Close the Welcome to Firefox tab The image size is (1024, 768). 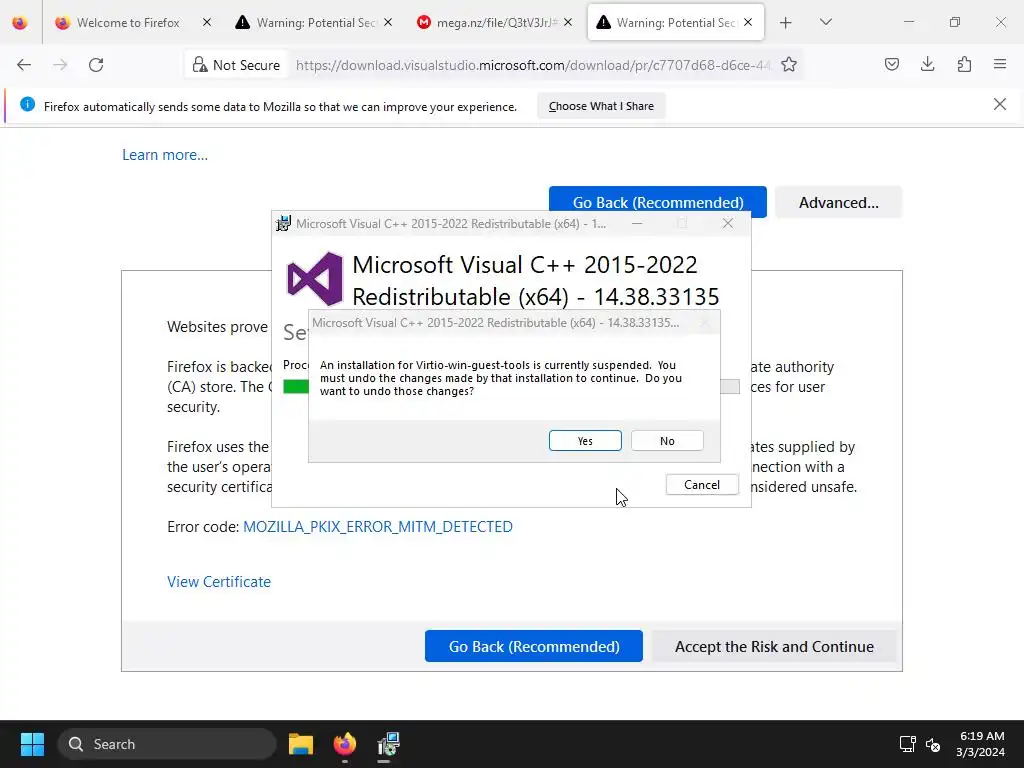207,22
